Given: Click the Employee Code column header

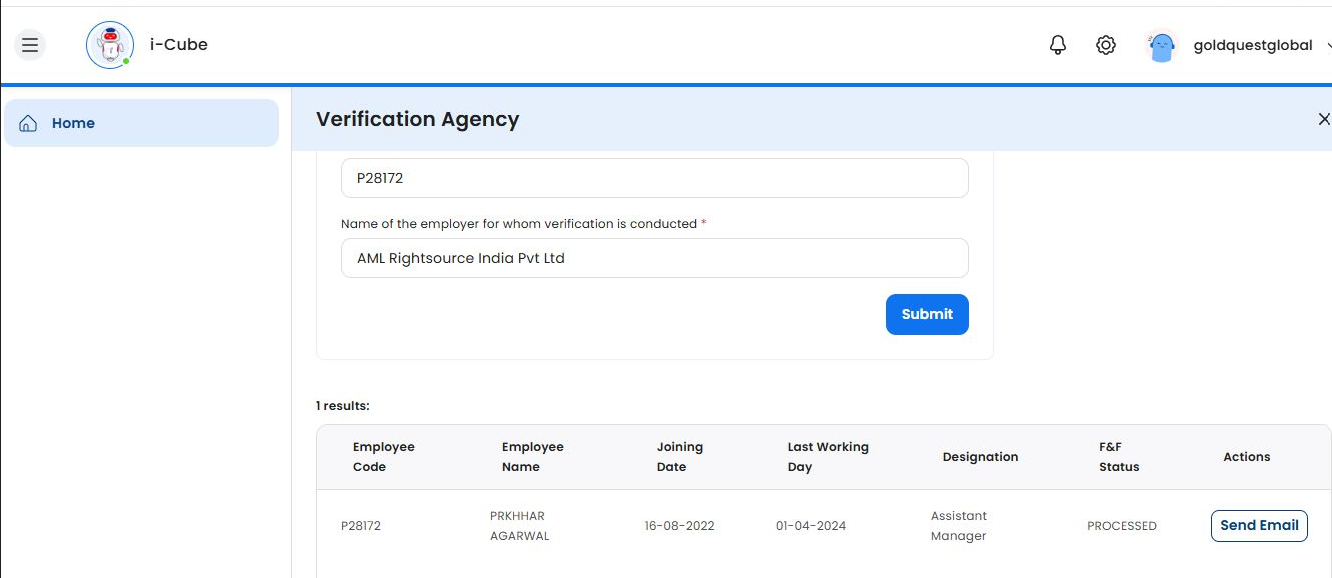Looking at the screenshot, I should coord(384,457).
